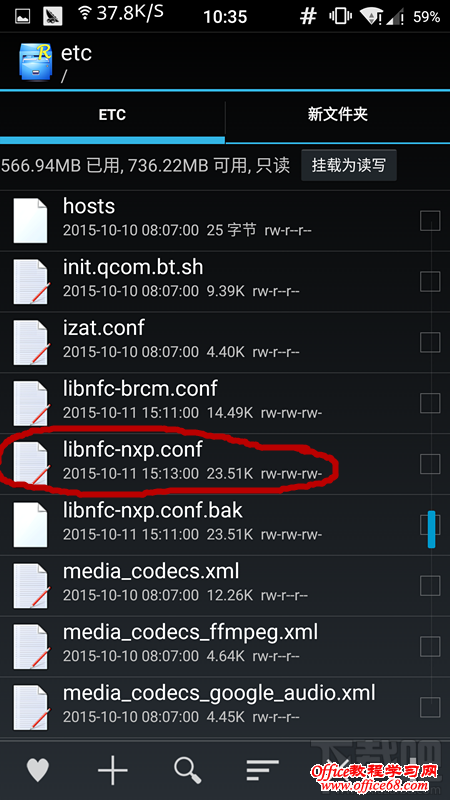Check the box for hosts file
Viewport: 450px width, 800px height.
(430, 221)
